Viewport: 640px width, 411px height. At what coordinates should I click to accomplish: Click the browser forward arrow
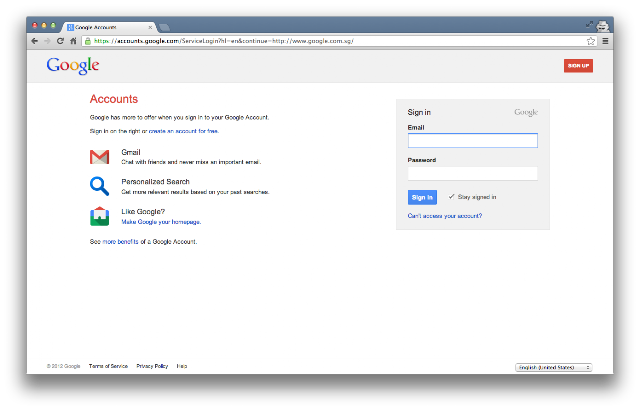(x=47, y=41)
